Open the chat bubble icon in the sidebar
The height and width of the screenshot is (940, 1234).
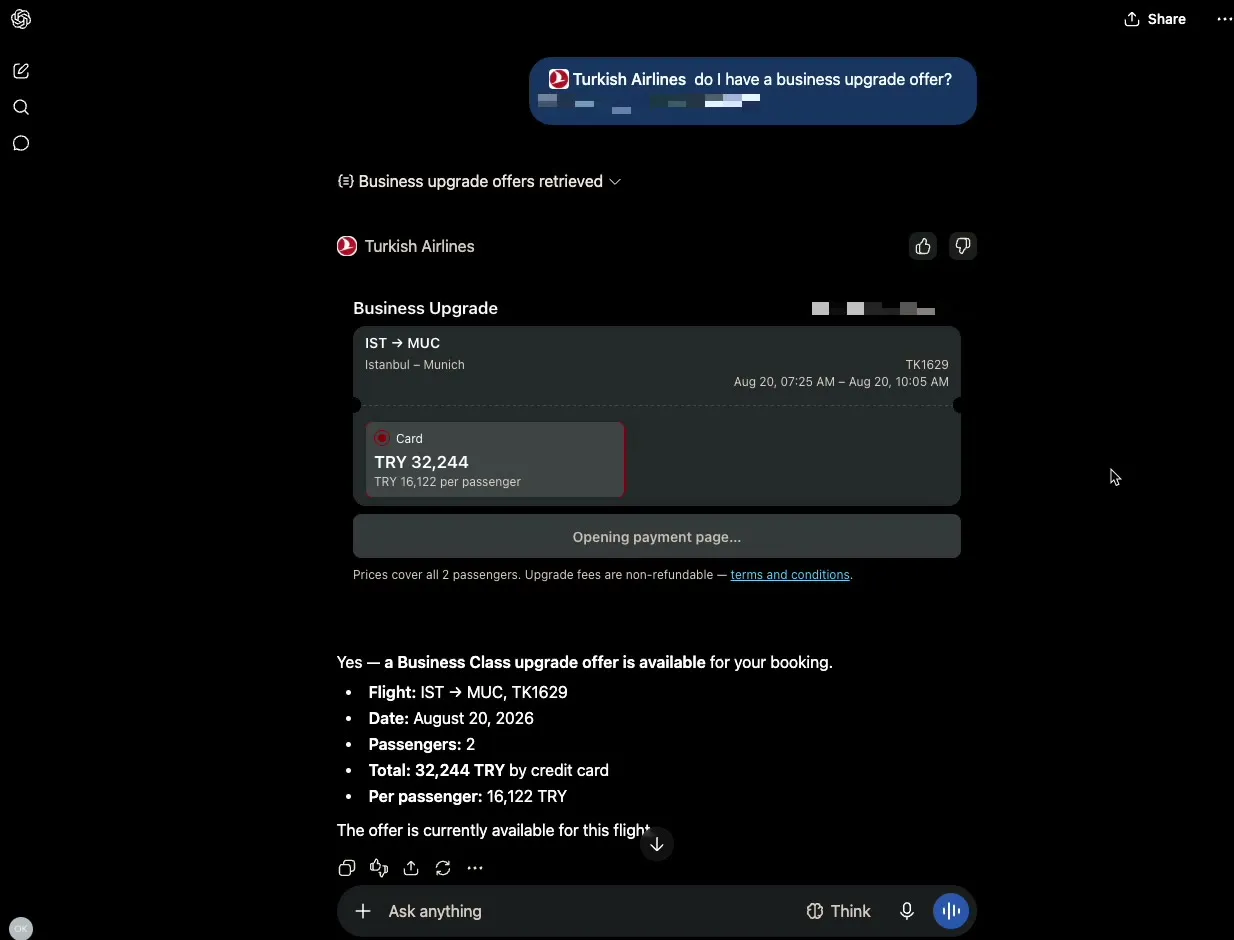tap(21, 143)
